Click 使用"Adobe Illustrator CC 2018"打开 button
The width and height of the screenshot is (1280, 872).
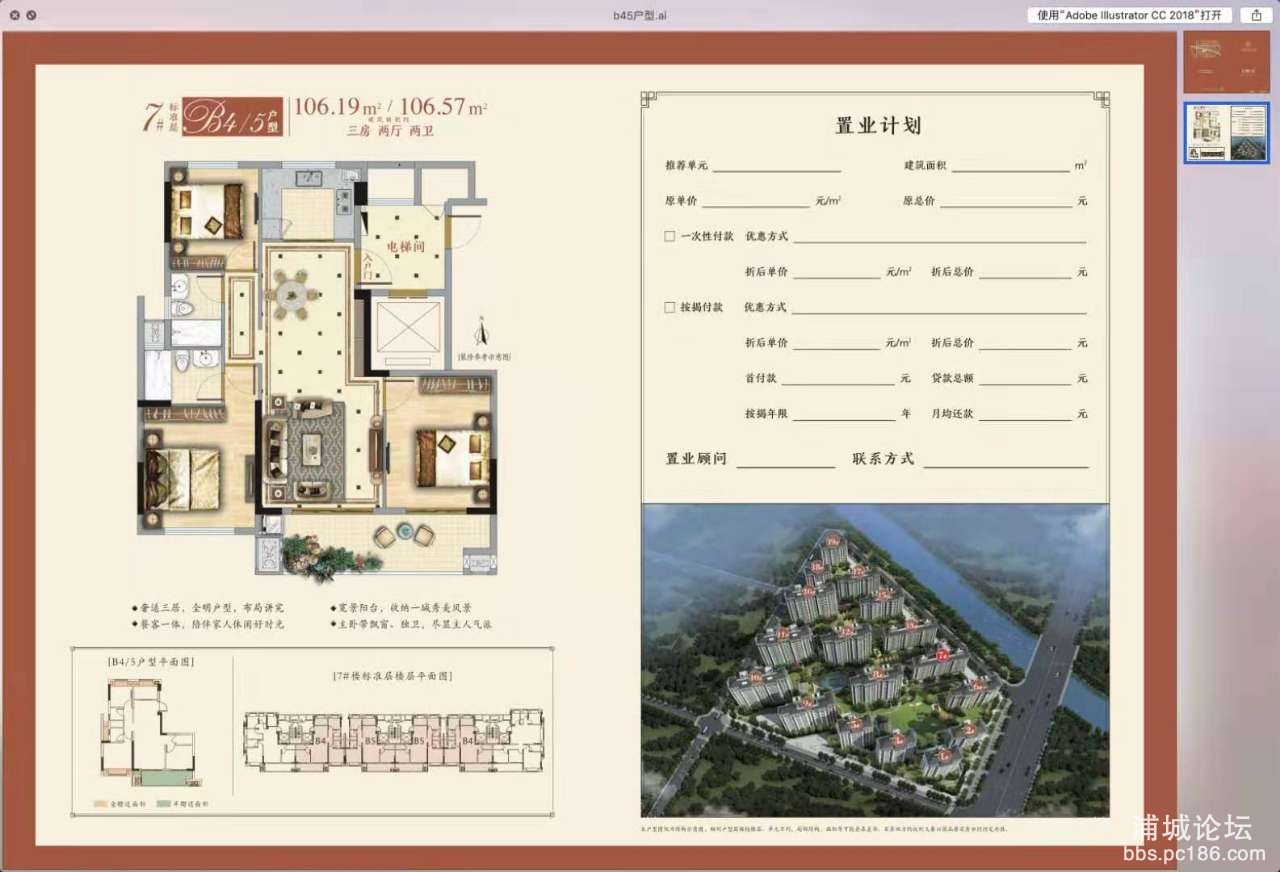1130,15
